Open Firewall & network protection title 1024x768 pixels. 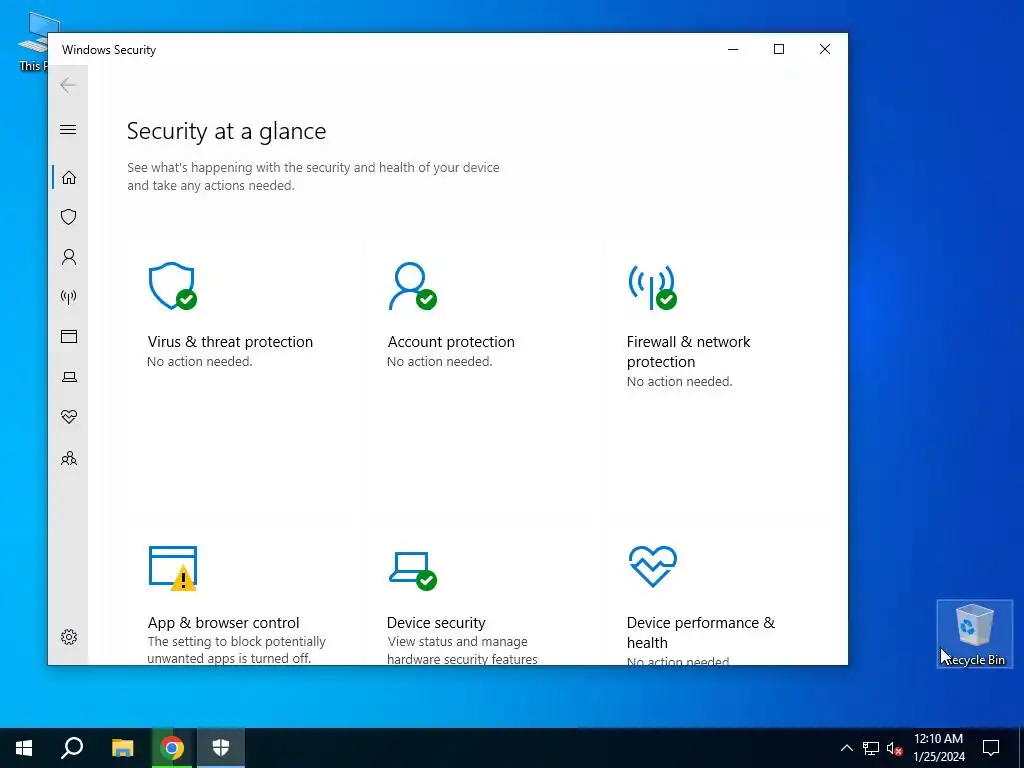(688, 351)
